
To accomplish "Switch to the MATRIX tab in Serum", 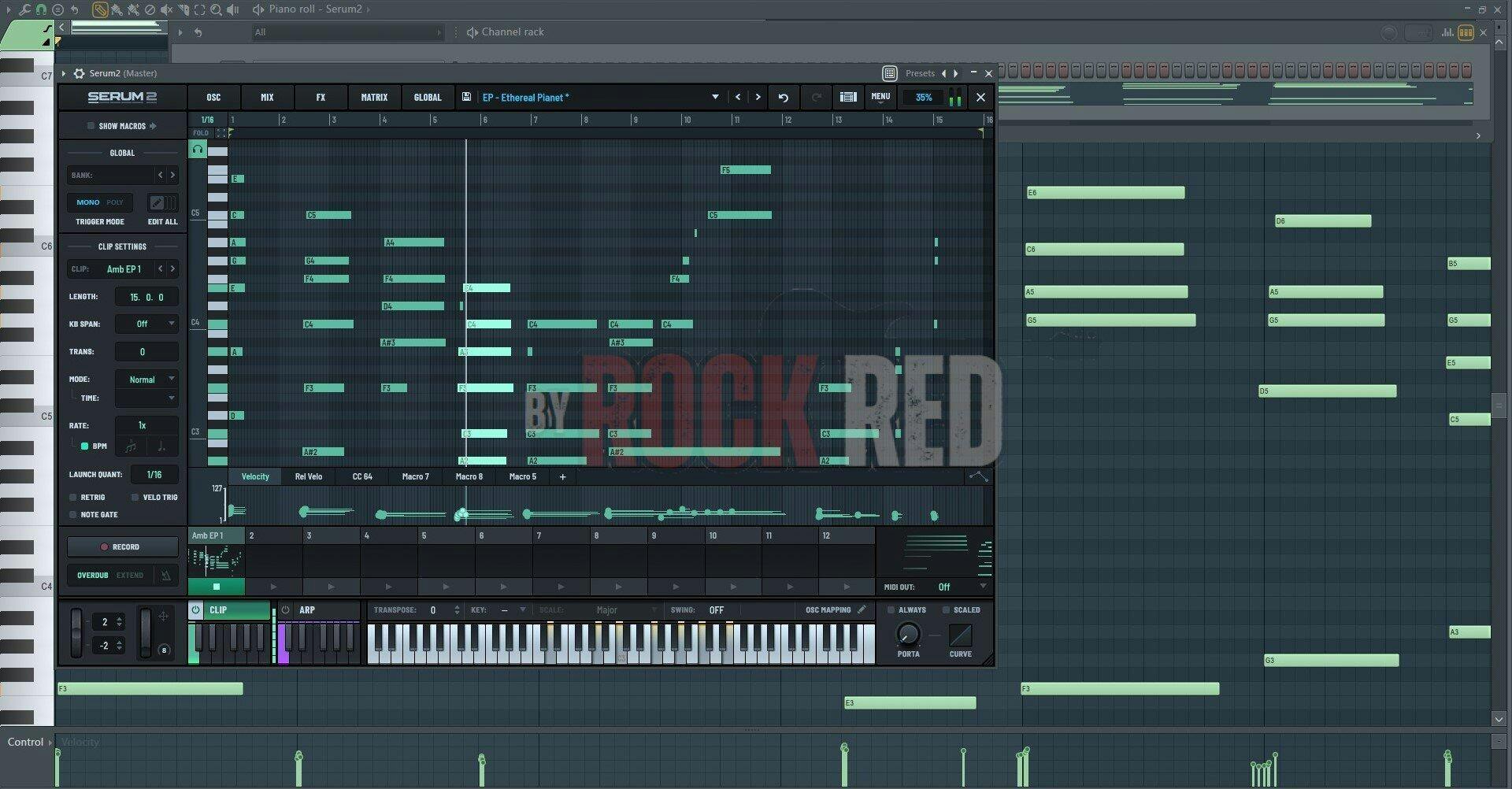I will 374,98.
